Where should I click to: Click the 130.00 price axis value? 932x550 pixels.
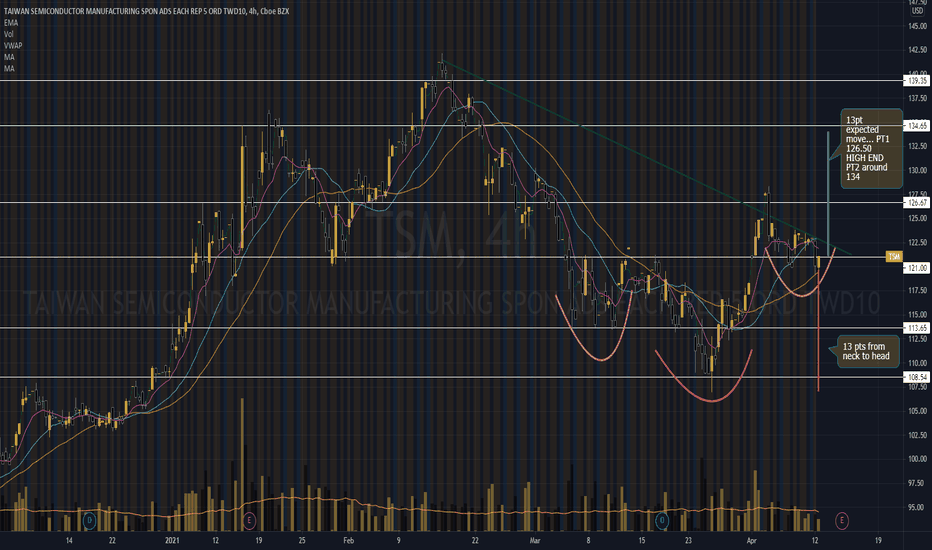[917, 171]
